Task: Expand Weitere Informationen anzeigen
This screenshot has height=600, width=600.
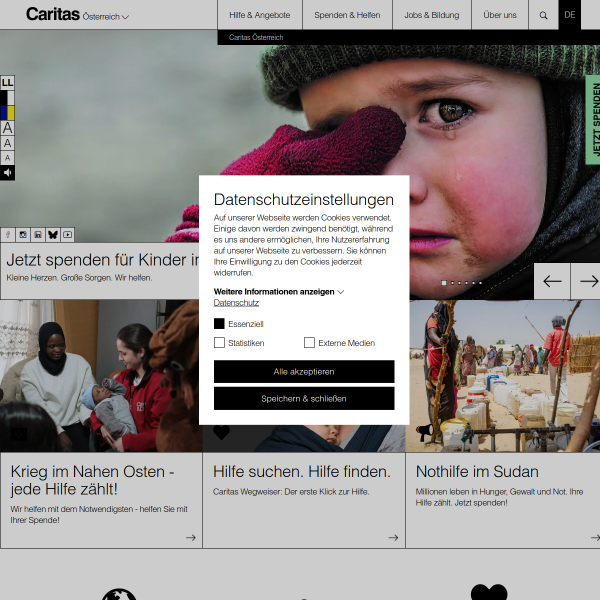Action: [279, 292]
